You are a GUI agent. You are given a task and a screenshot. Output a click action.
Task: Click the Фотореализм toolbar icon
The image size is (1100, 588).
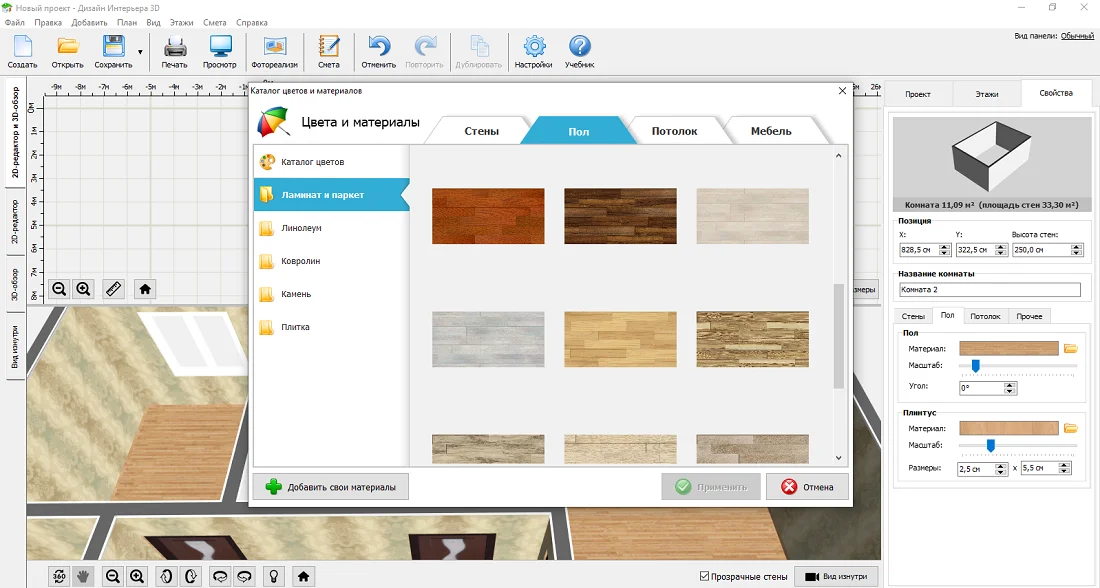274,47
